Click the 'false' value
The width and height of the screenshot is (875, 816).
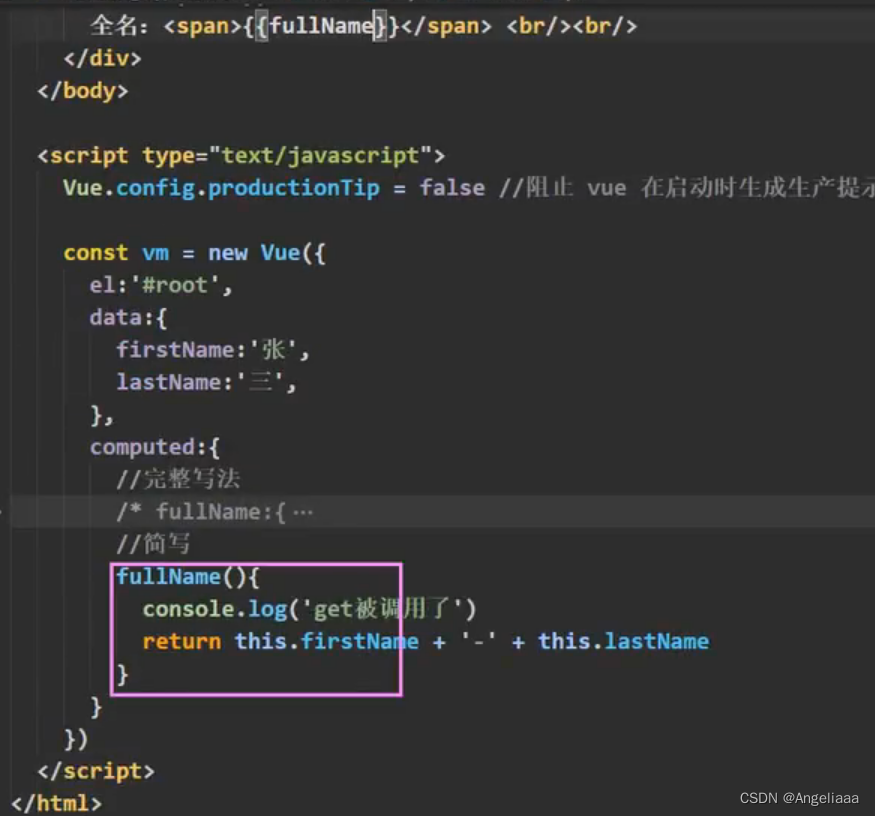point(452,188)
